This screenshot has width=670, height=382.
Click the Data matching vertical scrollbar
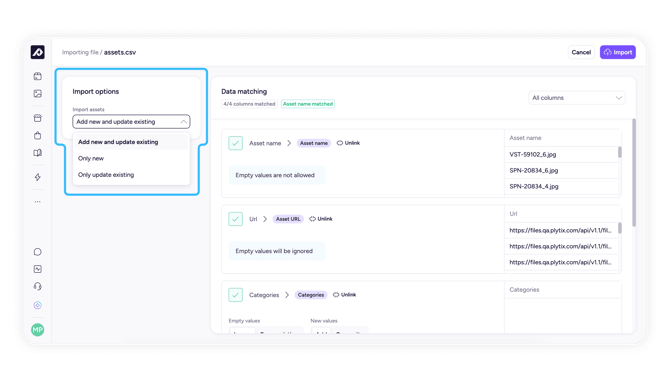tap(634, 173)
